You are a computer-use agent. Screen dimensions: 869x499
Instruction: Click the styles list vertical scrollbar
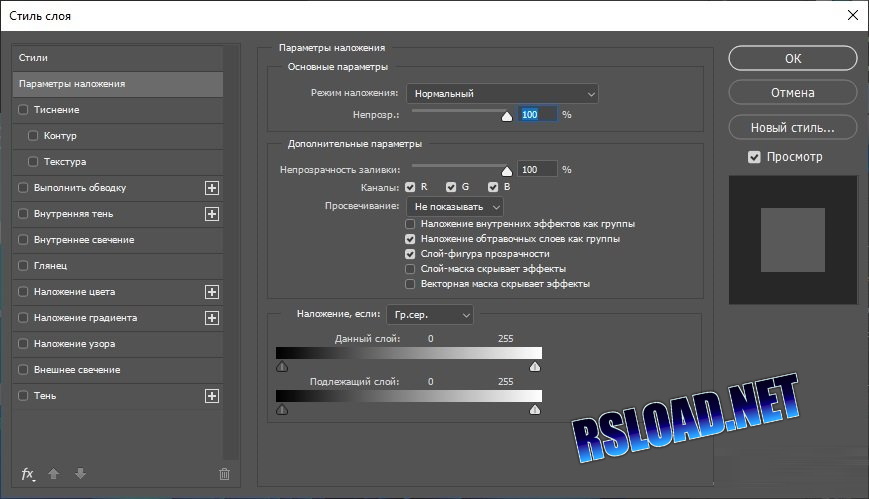point(232,252)
